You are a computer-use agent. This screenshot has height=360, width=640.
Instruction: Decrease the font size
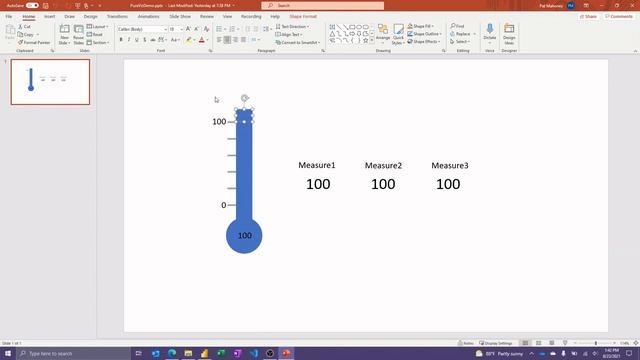tap(196, 29)
